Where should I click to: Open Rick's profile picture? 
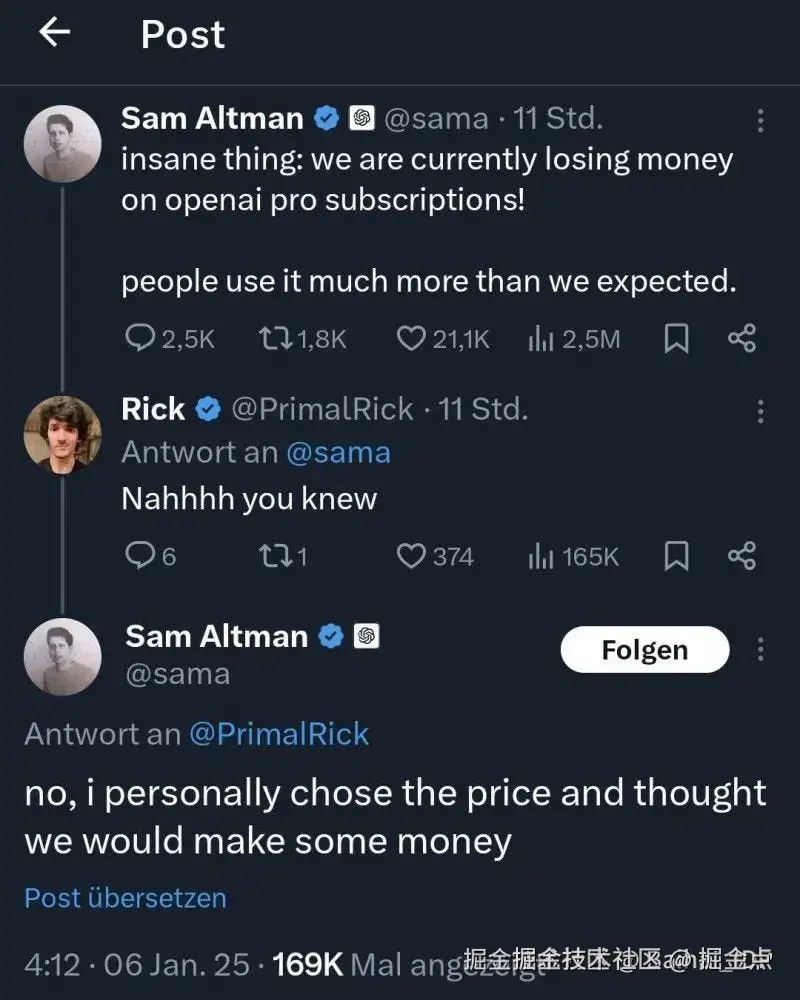(62, 432)
